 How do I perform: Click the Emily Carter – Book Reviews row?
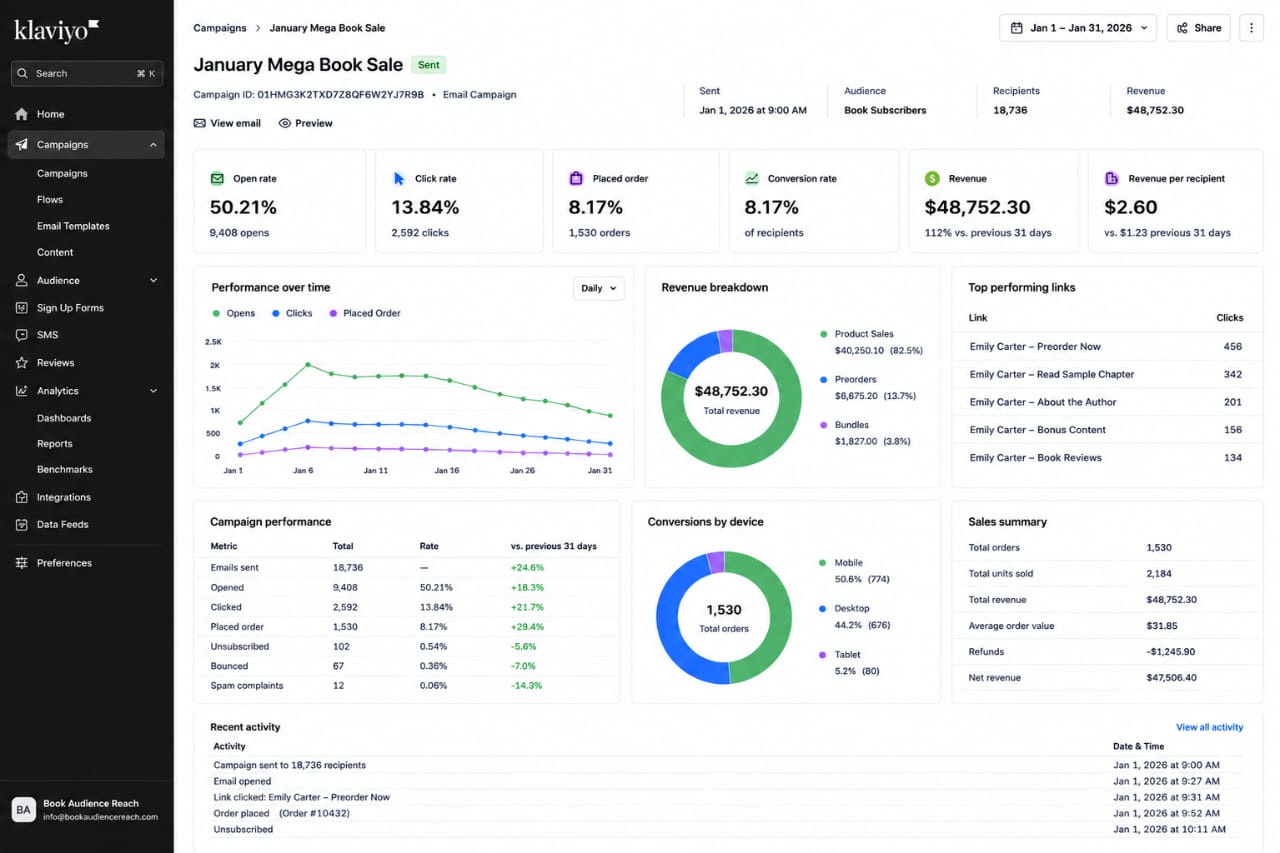(x=1106, y=458)
